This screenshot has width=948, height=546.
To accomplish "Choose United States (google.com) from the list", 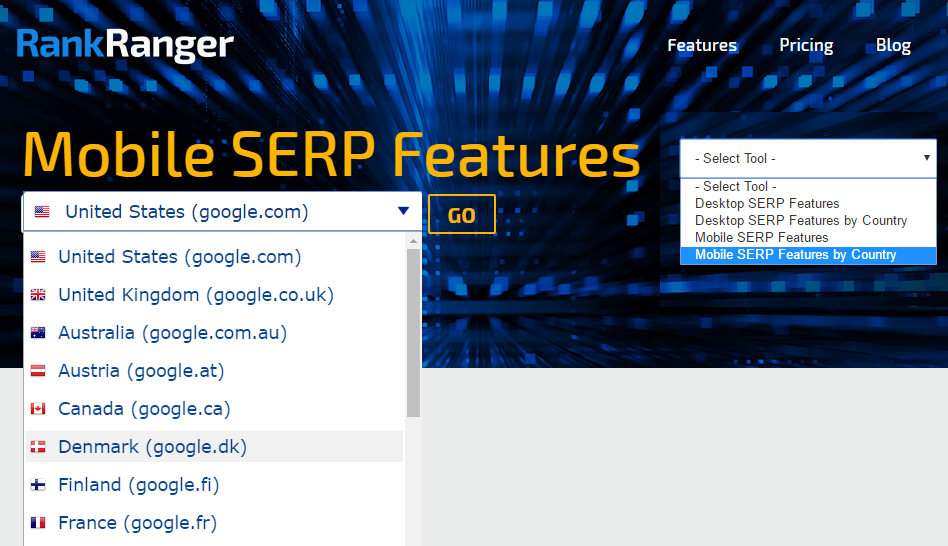I will pyautogui.click(x=215, y=257).
